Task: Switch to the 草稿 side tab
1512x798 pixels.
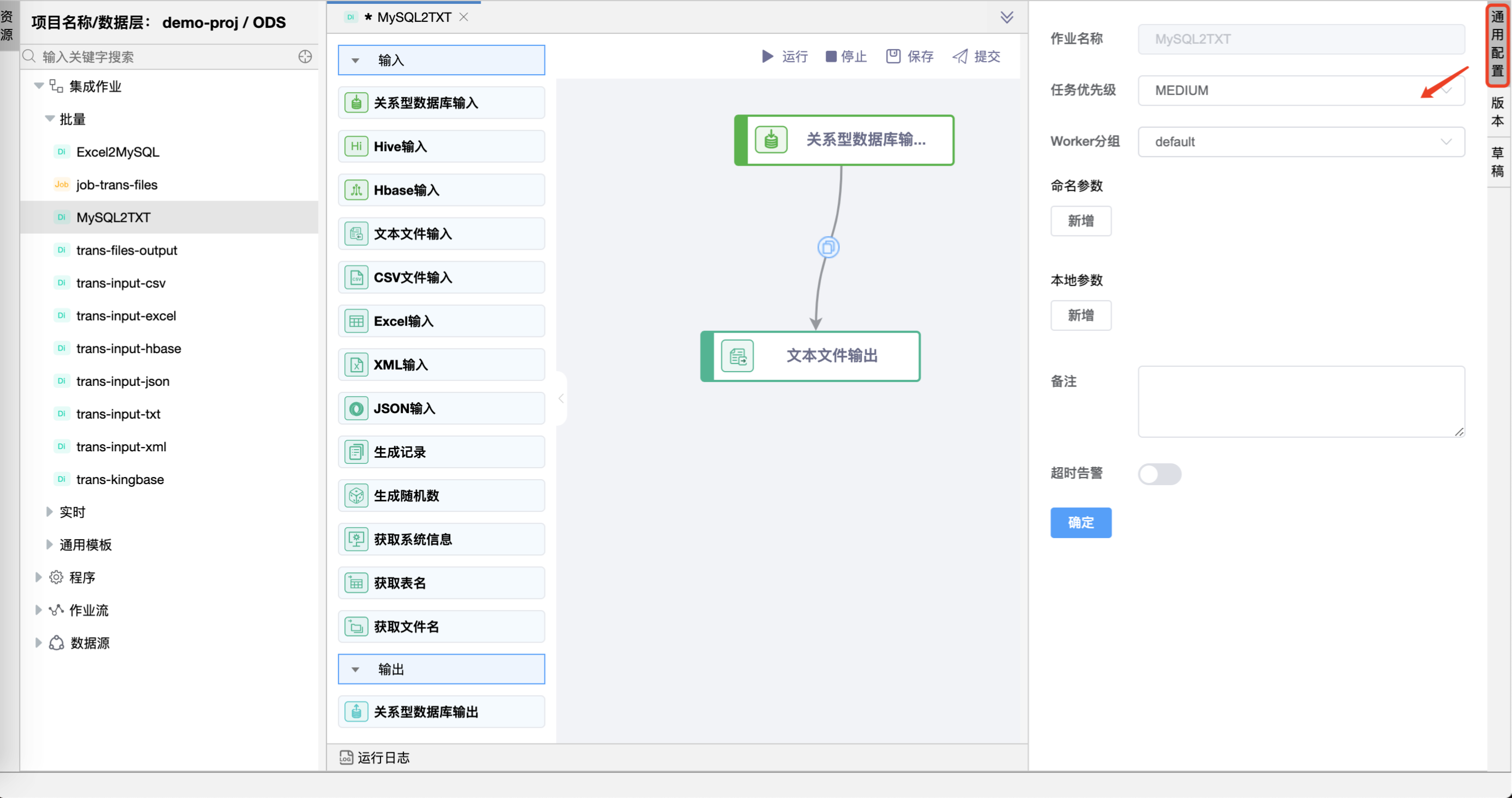Action: [x=1497, y=162]
